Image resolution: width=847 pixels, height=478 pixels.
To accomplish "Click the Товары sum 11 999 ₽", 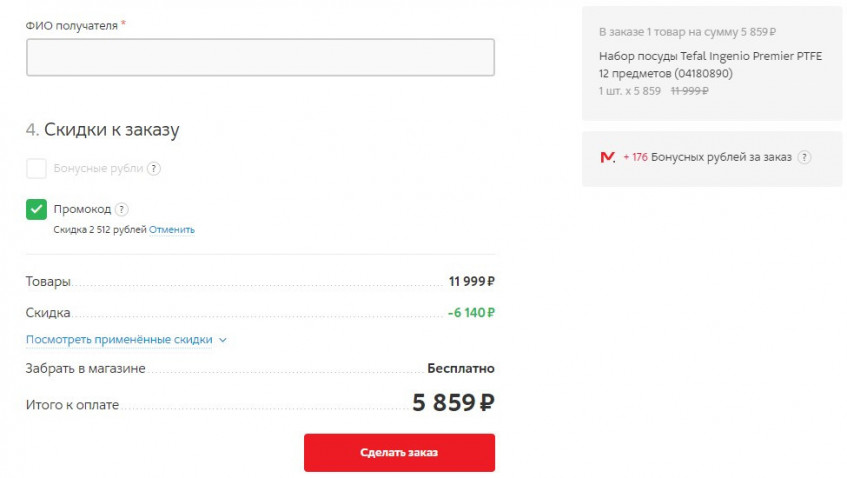I will [472, 282].
